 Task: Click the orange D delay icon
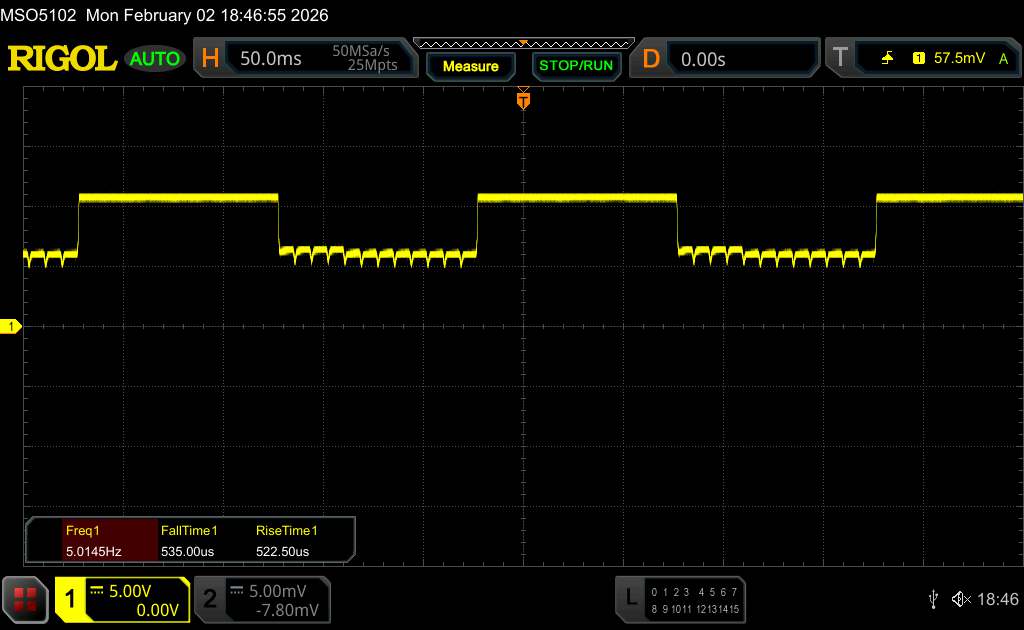coord(651,59)
